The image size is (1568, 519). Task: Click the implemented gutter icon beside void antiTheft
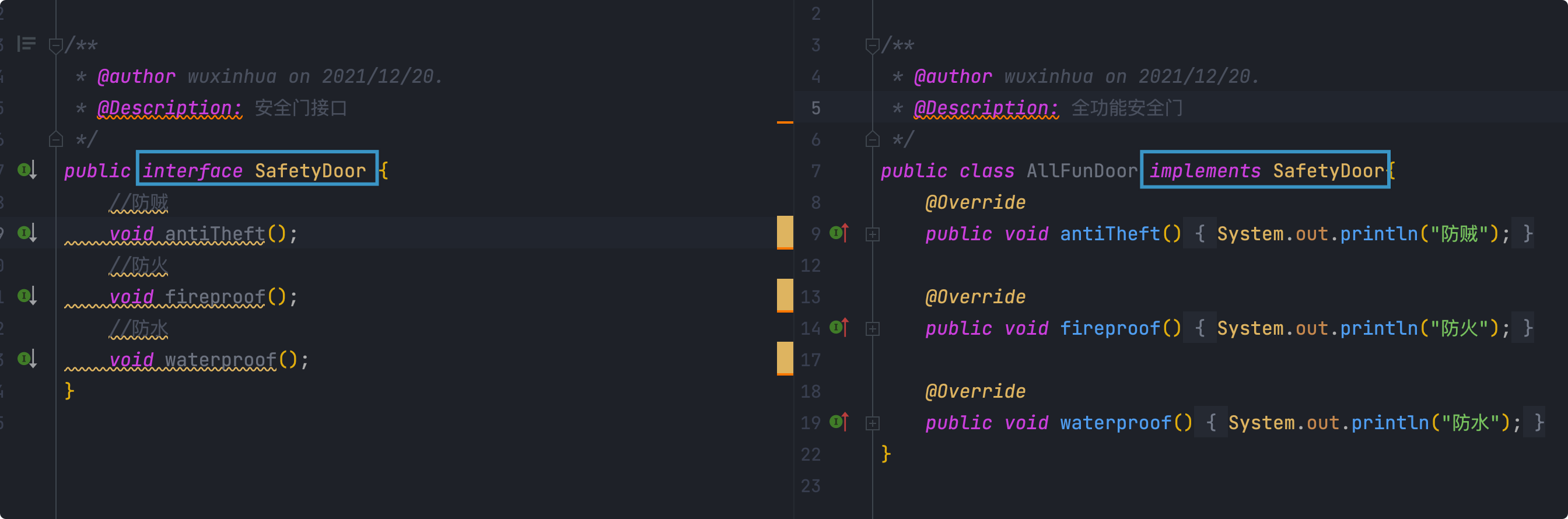27,233
